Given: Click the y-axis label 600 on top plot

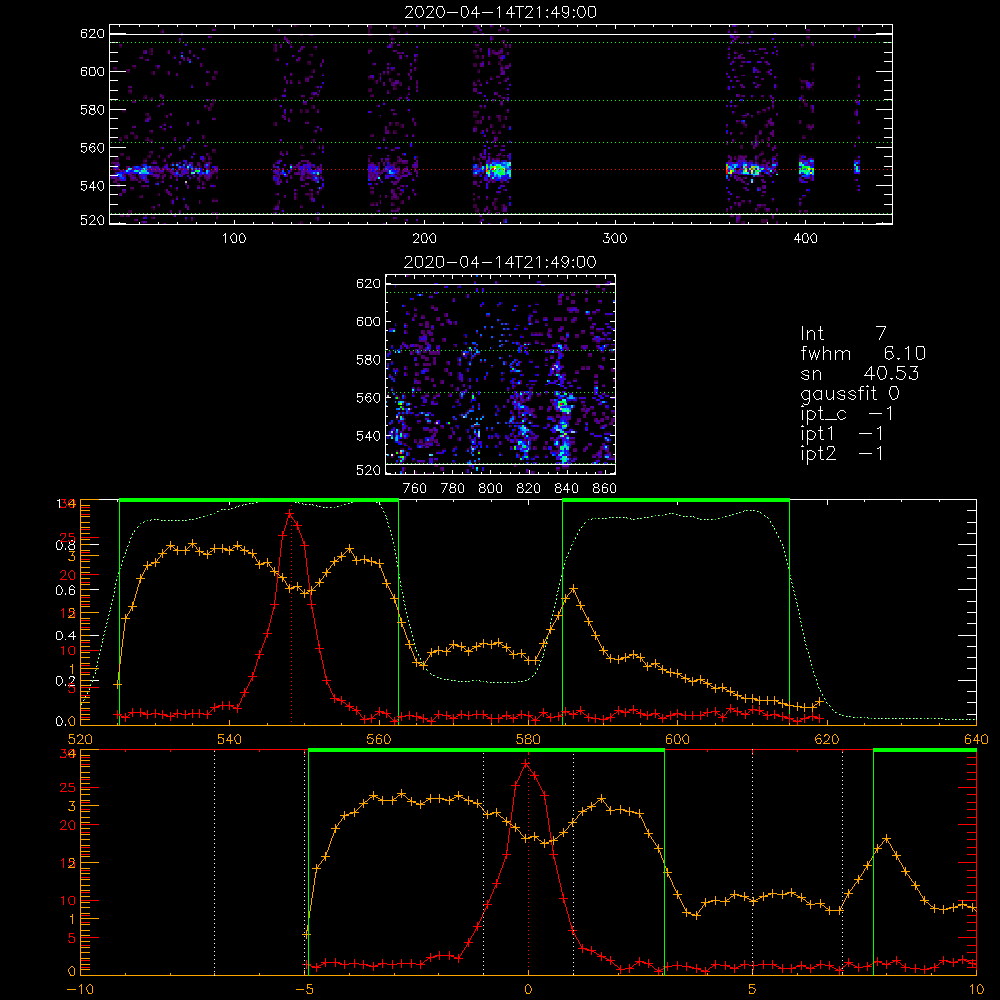Looking at the screenshot, I should [92, 71].
